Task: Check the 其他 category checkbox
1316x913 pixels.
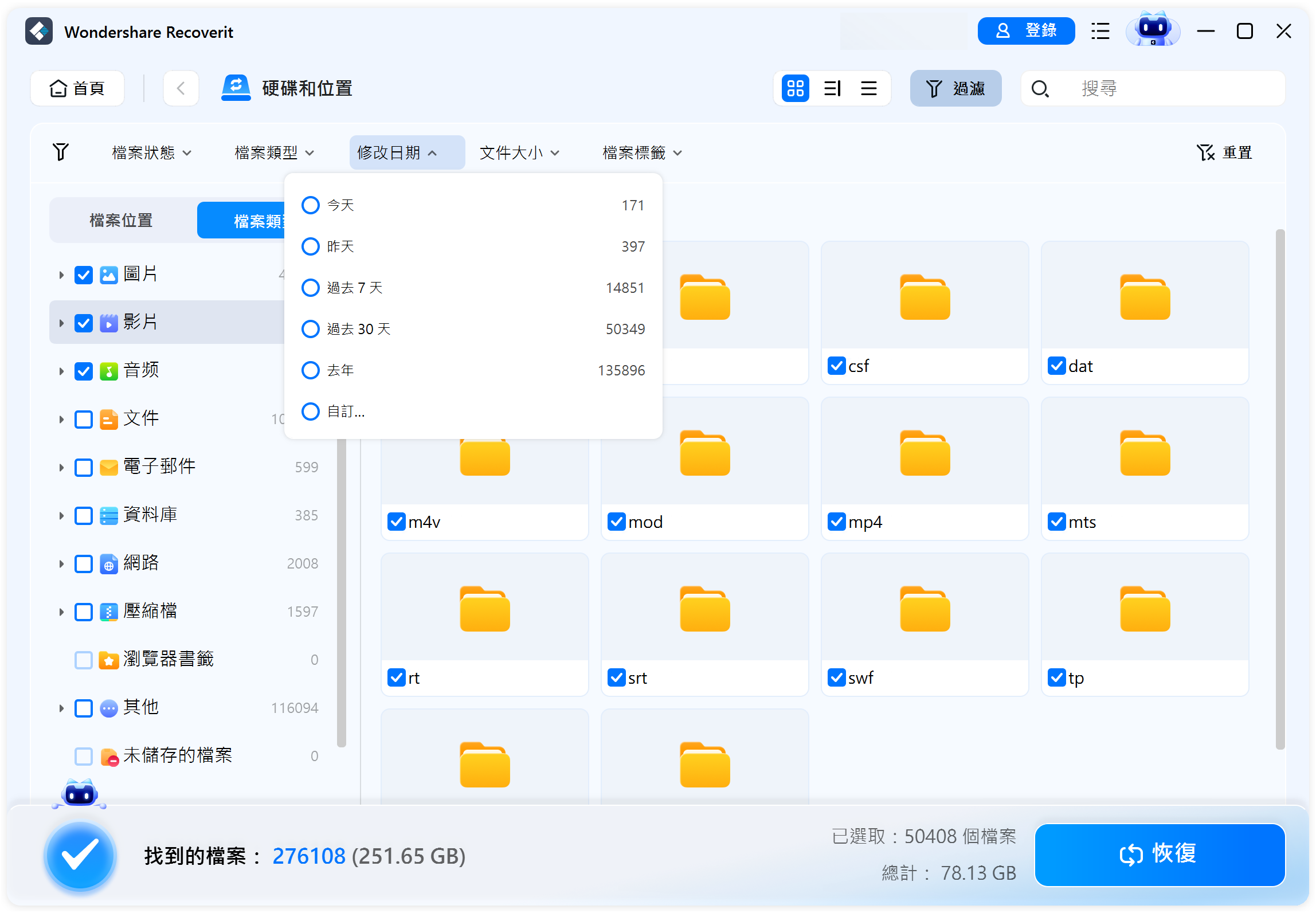Action: 84,708
